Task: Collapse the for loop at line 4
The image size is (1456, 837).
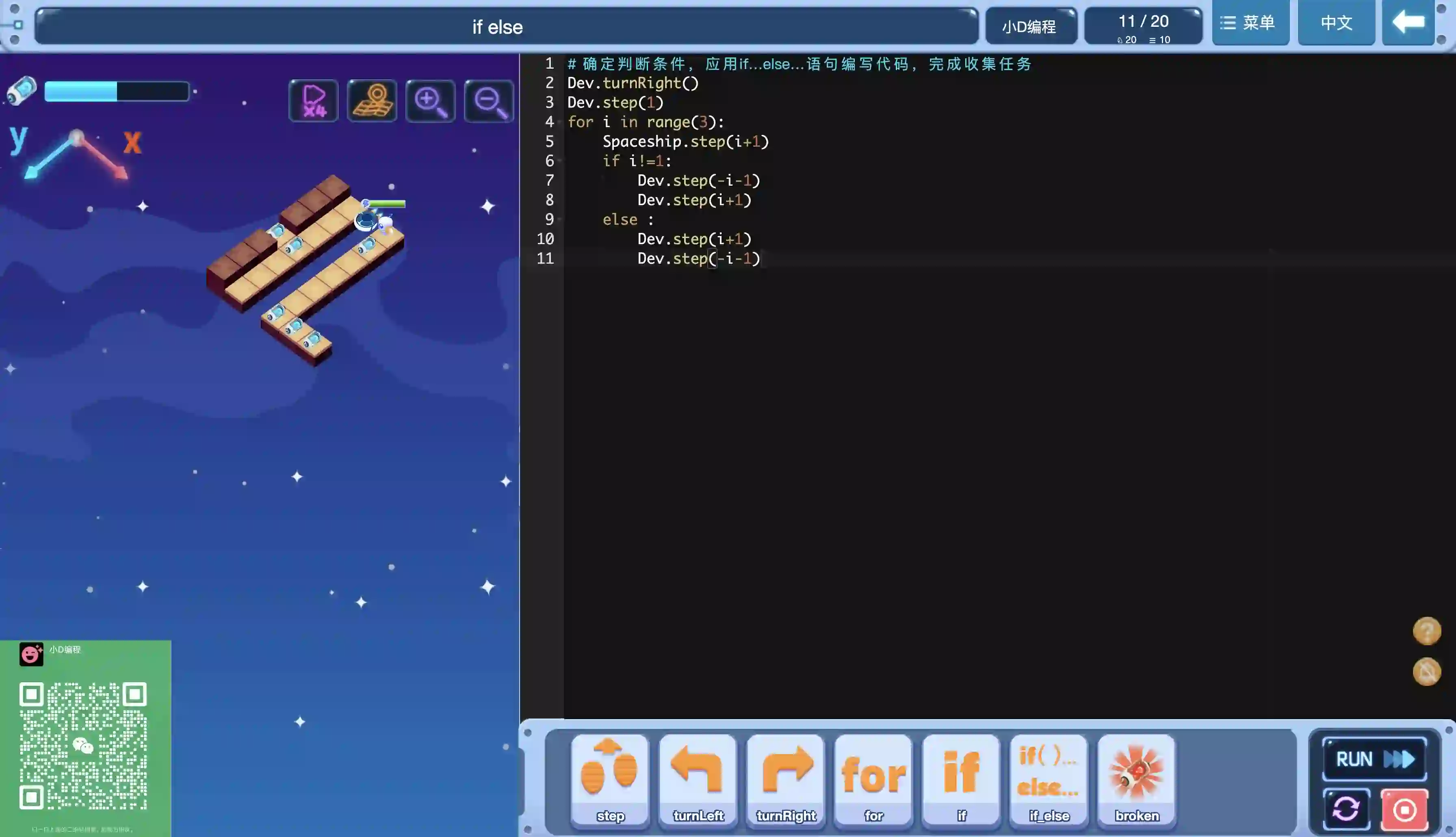Action: [560, 122]
